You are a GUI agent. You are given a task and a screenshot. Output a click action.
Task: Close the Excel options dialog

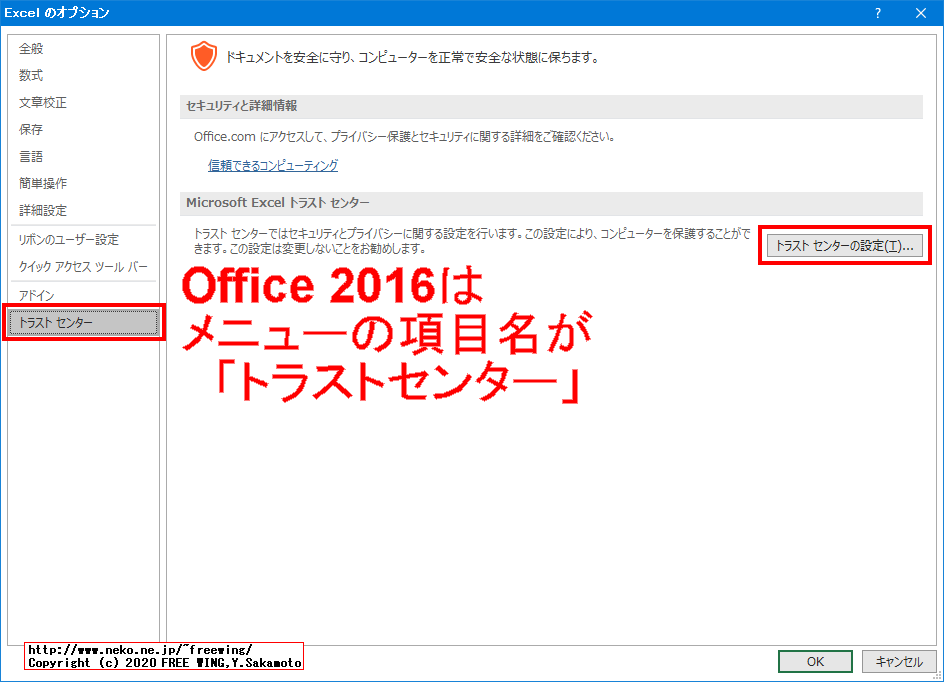point(922,13)
